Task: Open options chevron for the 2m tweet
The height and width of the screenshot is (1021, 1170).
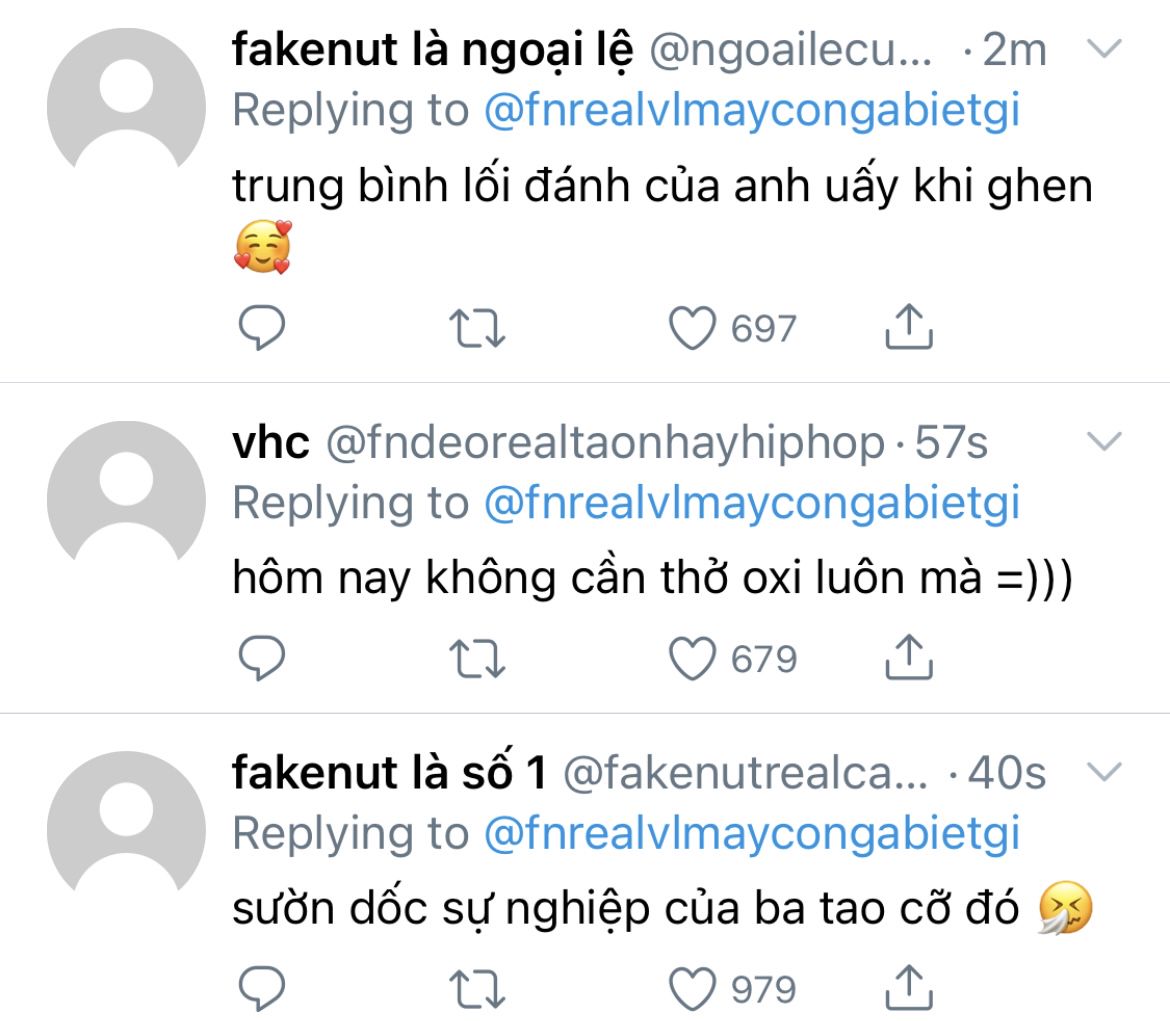Action: coord(1104,49)
